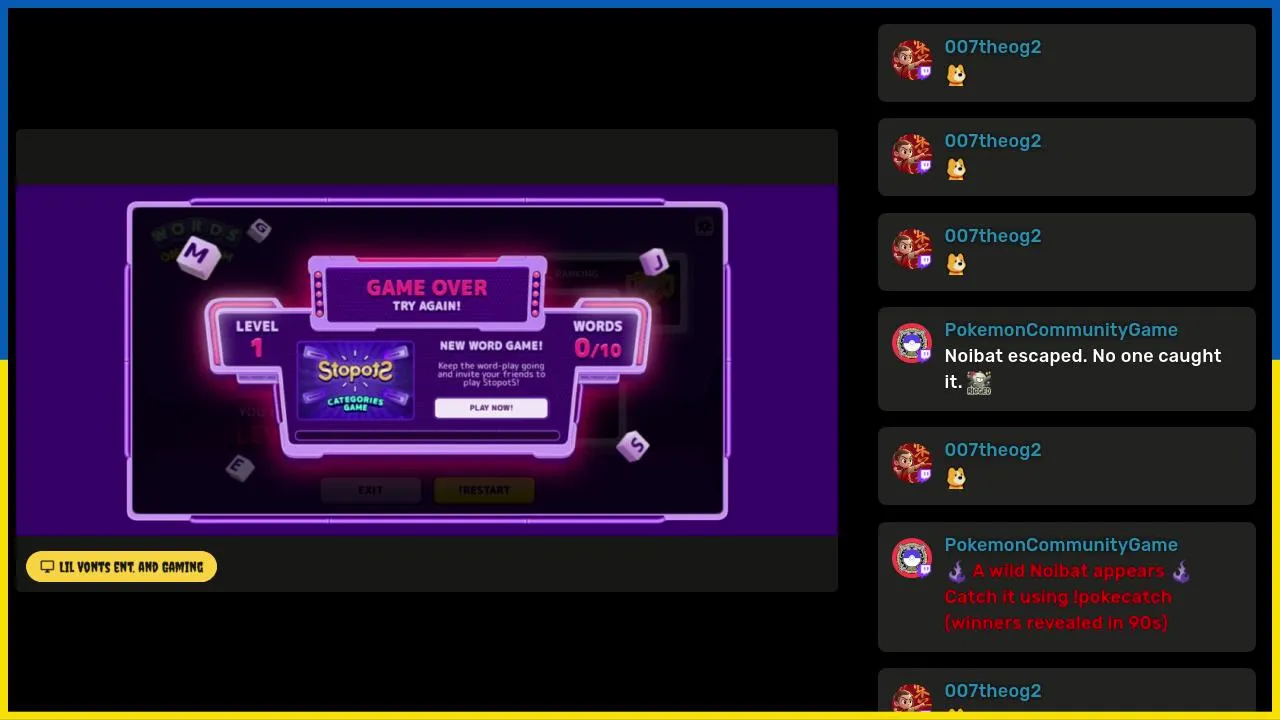Viewport: 1280px width, 720px height.
Task: Click the 'Catch it using !pokecatch' text
Action: 1058,597
